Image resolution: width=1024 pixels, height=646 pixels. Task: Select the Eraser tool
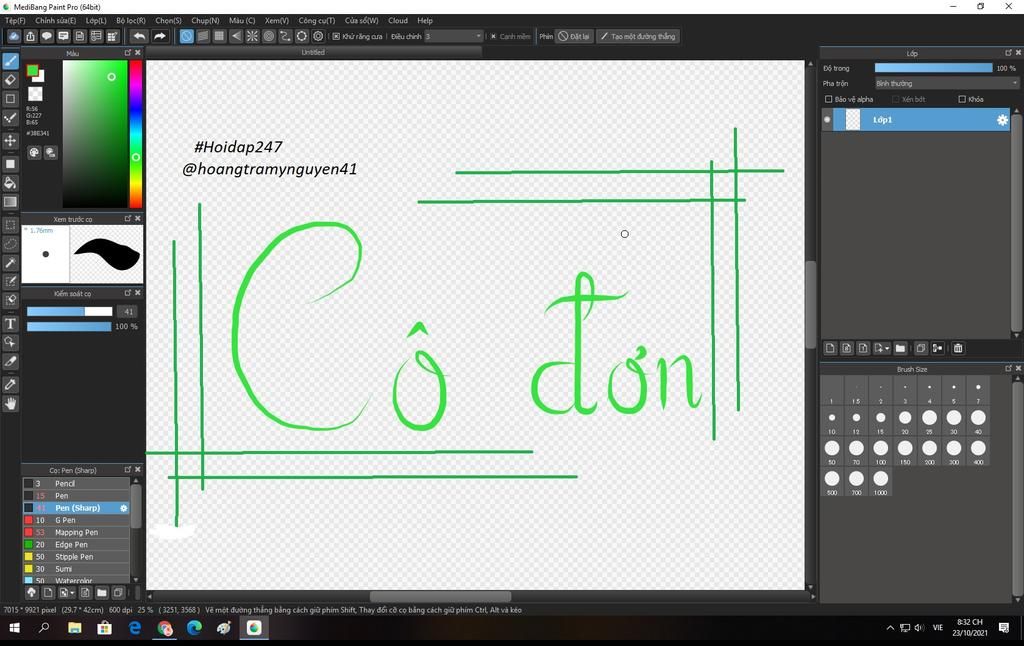click(10, 80)
